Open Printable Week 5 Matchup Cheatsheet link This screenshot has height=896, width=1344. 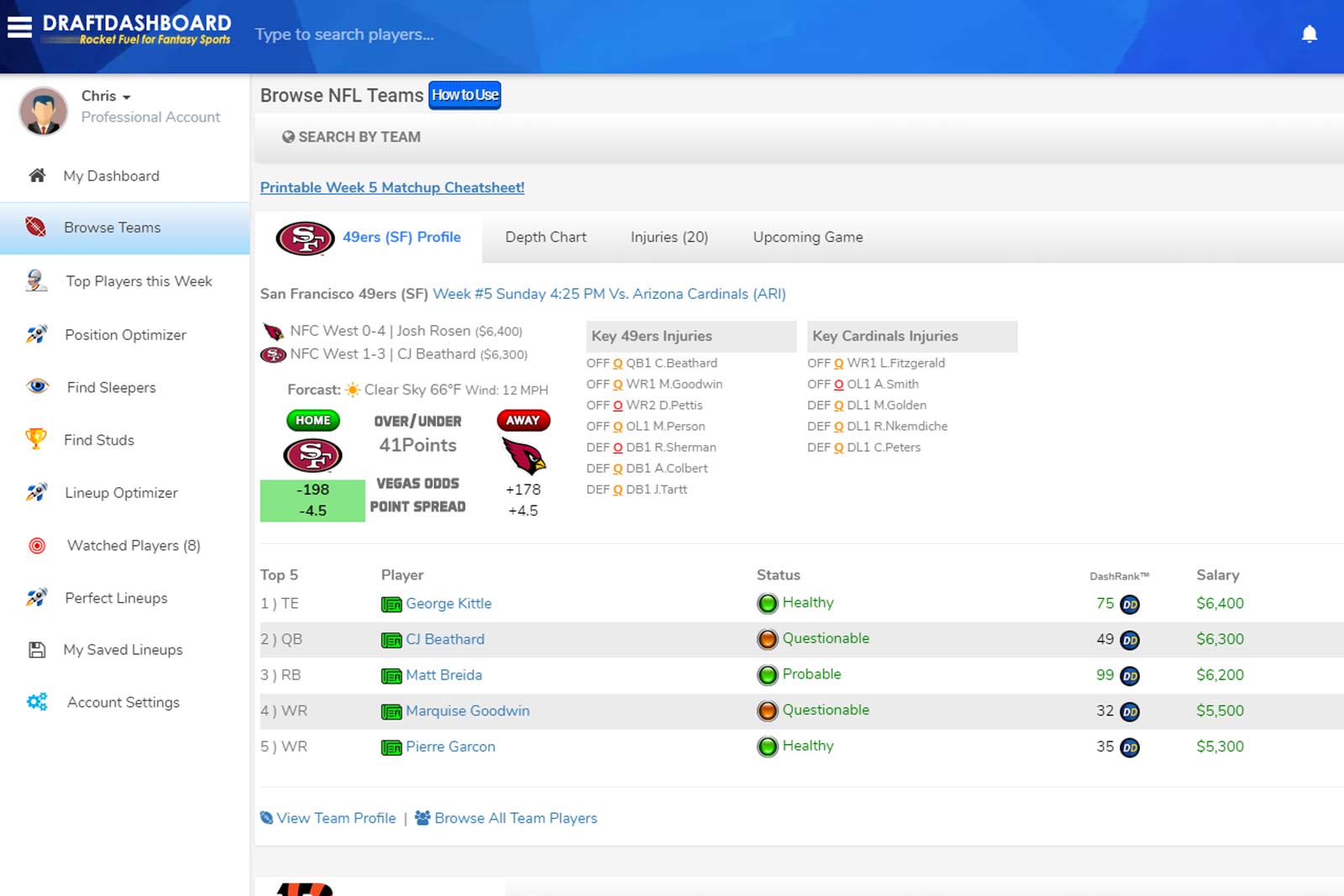(392, 187)
